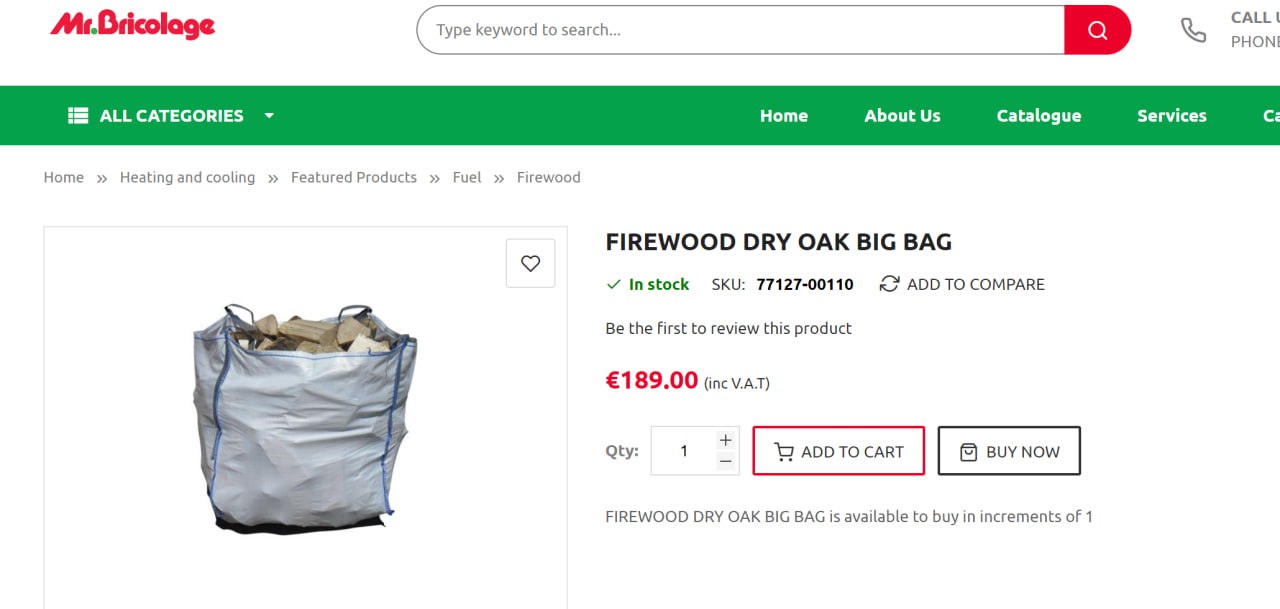The width and height of the screenshot is (1280, 609).
Task: Add product to wishlist via heart icon
Action: click(x=530, y=263)
